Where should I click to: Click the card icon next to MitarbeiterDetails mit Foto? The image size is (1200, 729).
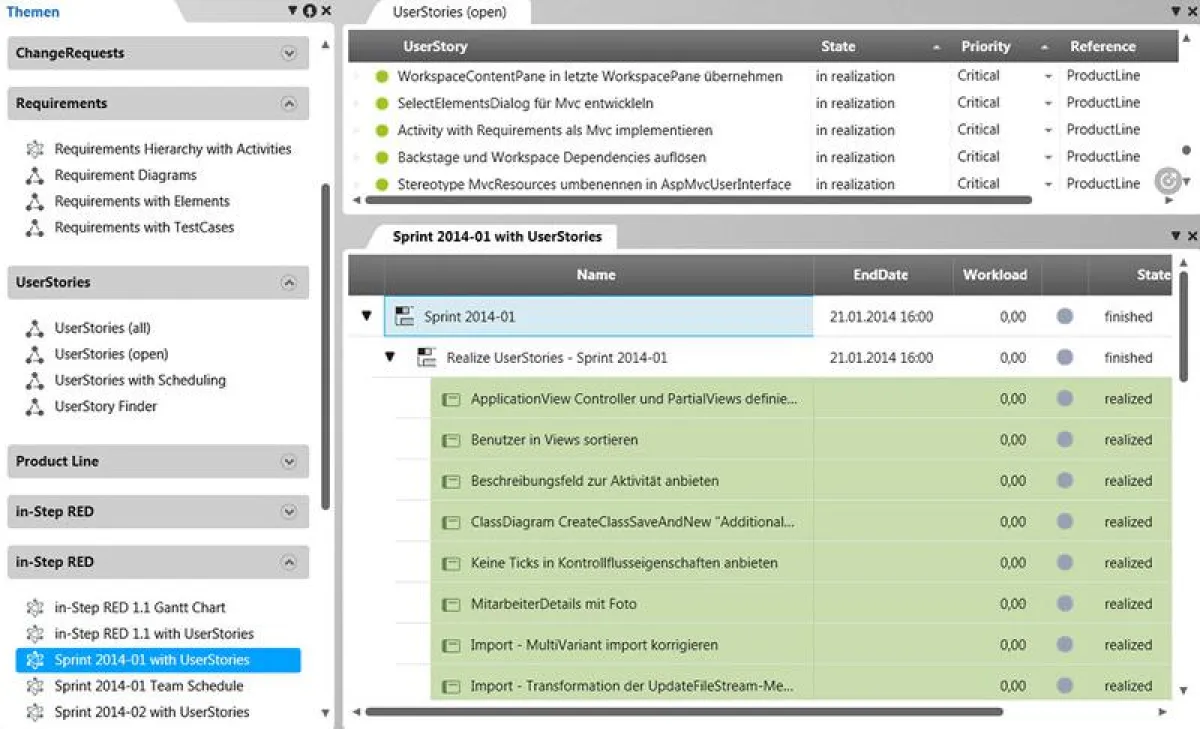click(x=450, y=603)
